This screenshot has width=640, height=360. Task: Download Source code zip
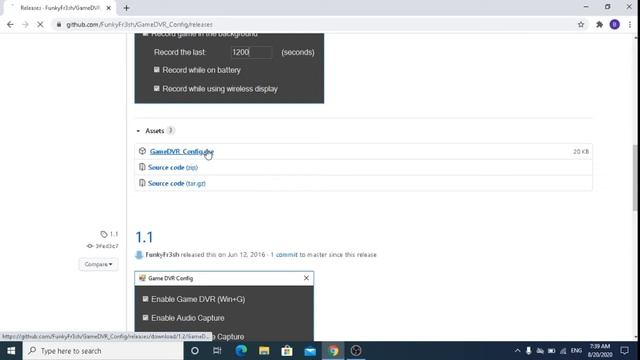(x=173, y=167)
